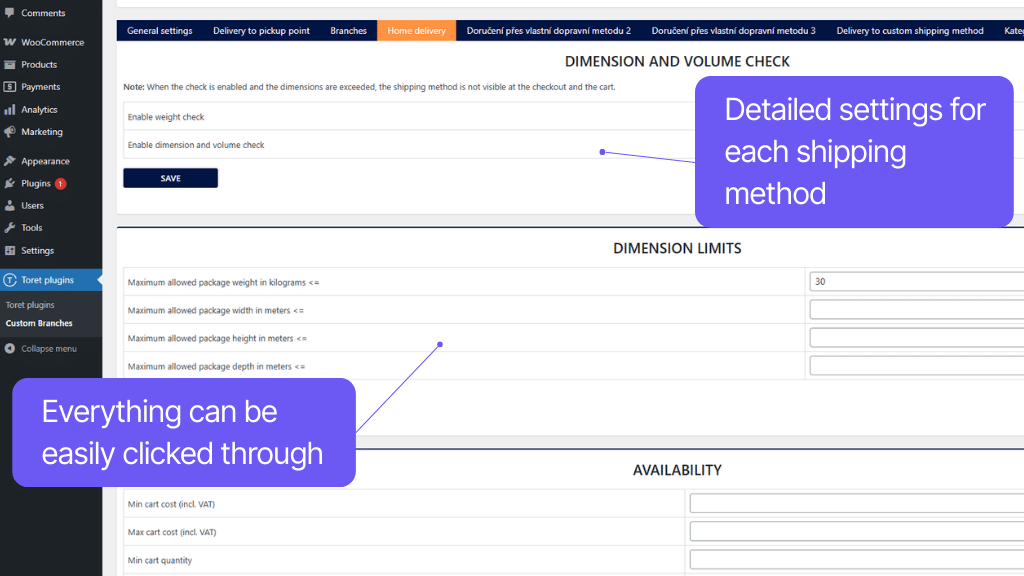Open the Custom Branches submenu link

point(39,323)
